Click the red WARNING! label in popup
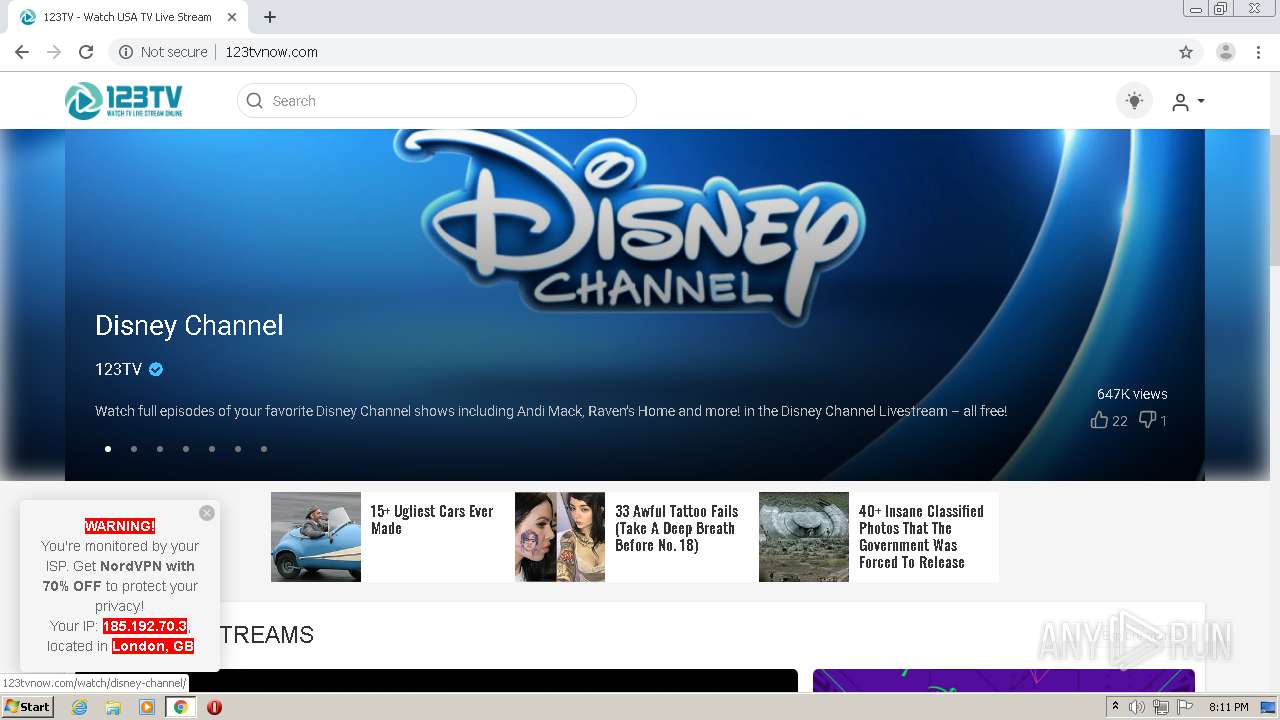The width and height of the screenshot is (1280, 720). pos(120,526)
